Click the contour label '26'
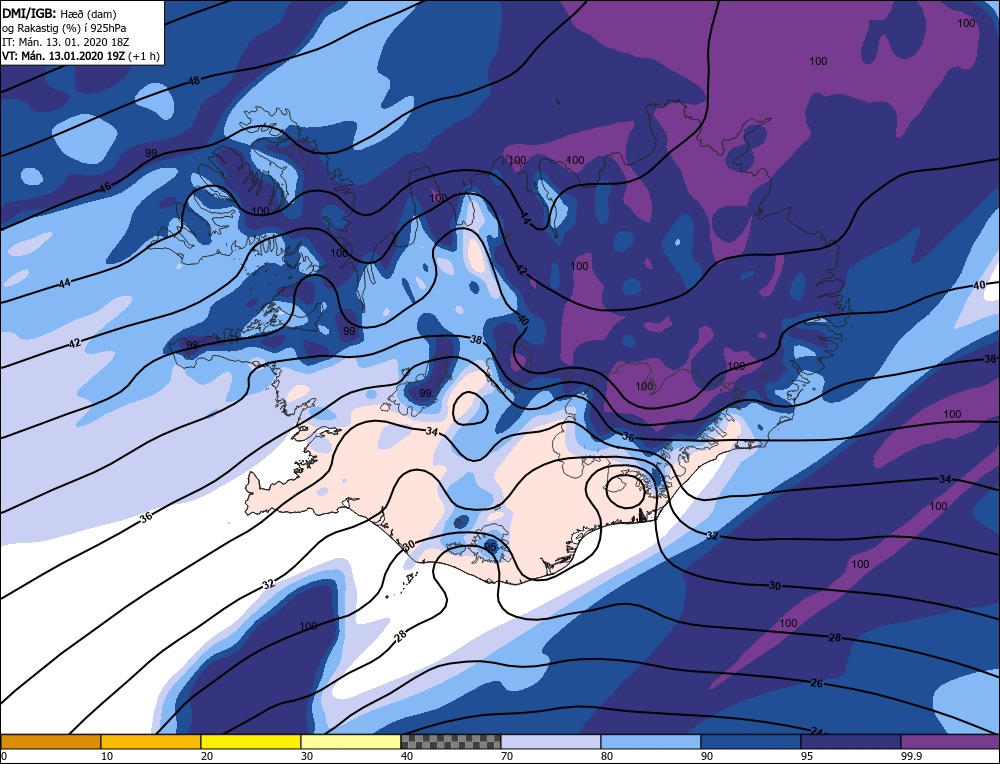Image resolution: width=1000 pixels, height=764 pixels. tap(816, 683)
